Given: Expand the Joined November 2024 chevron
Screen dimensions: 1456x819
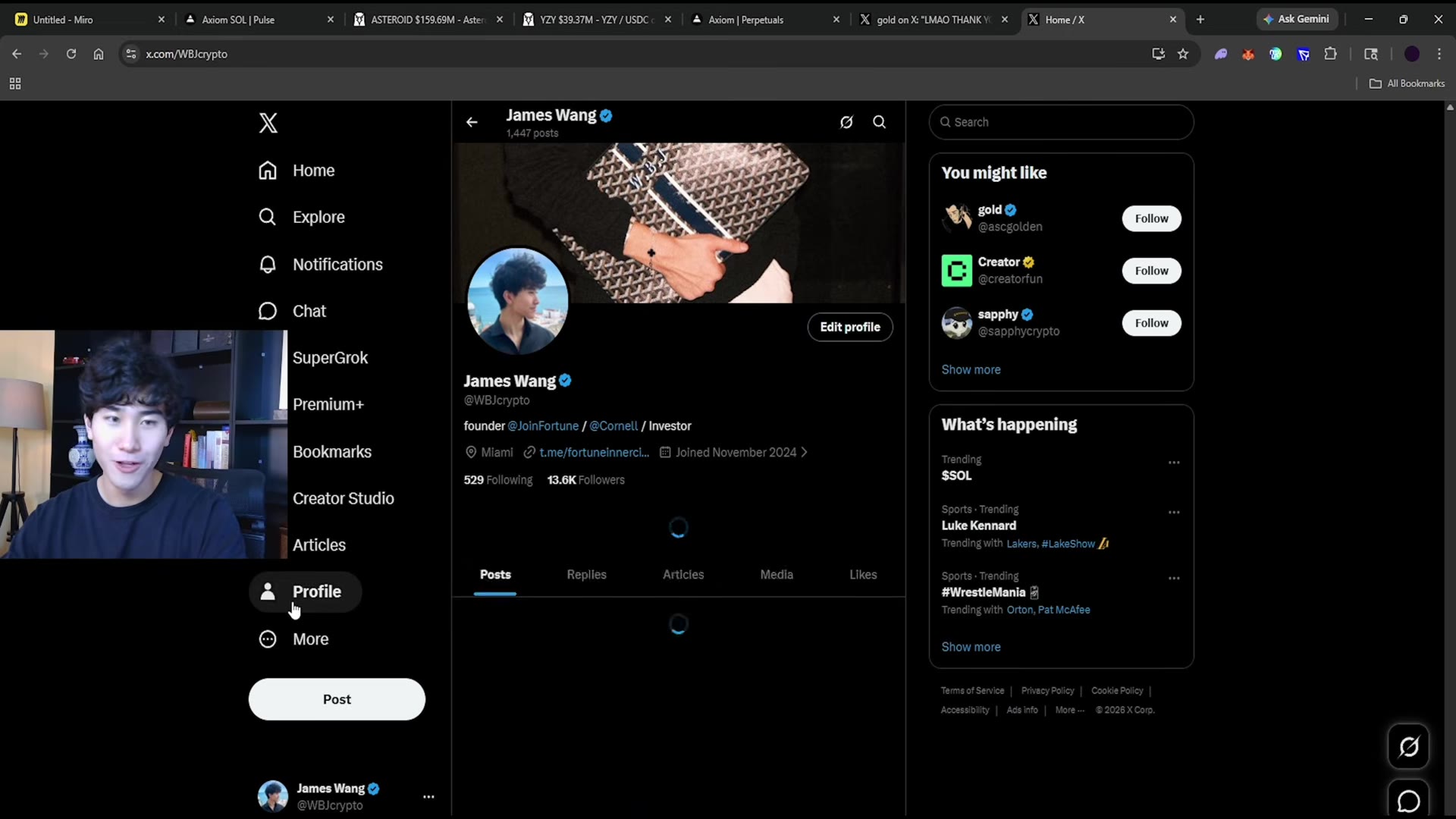Looking at the screenshot, I should coord(804,453).
